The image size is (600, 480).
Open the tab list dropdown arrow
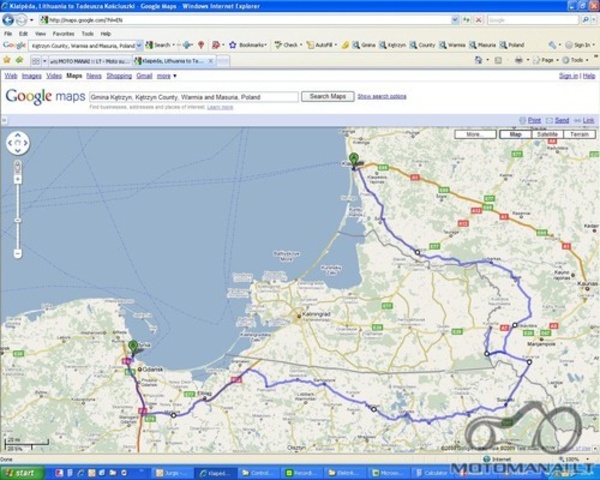click(44, 61)
